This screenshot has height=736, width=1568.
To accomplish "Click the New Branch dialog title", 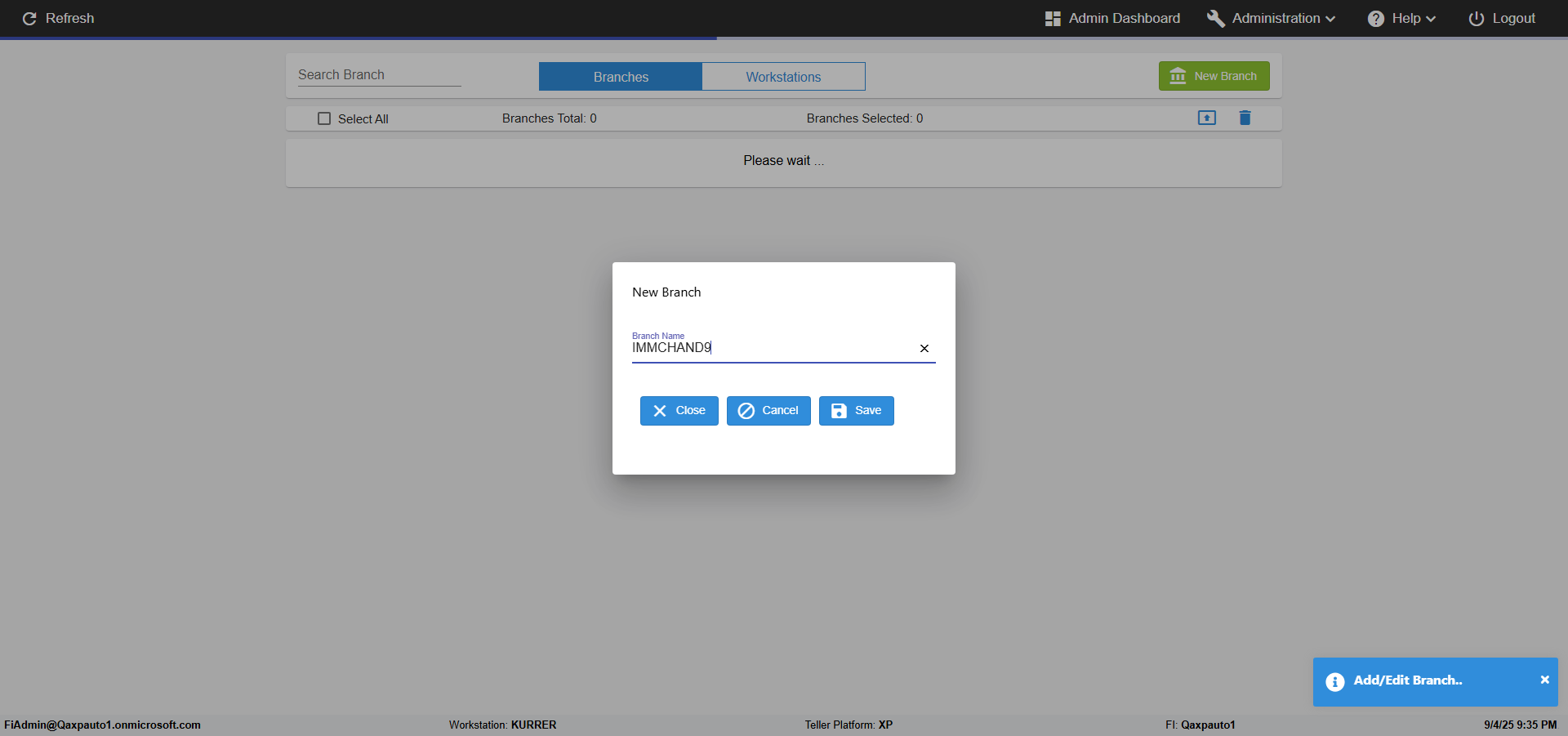I will pos(666,292).
